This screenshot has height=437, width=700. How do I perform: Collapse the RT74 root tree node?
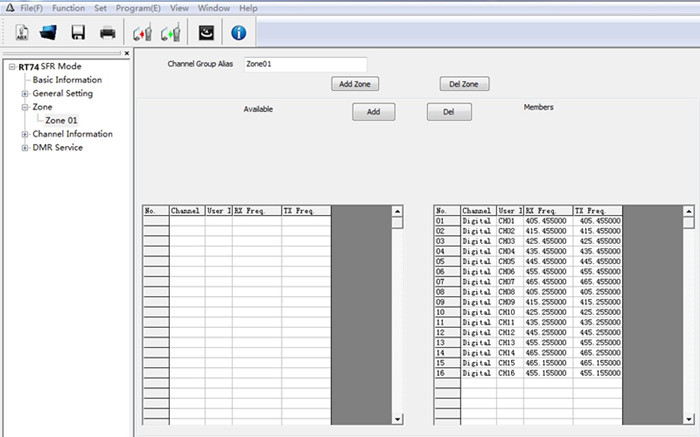click(x=12, y=67)
